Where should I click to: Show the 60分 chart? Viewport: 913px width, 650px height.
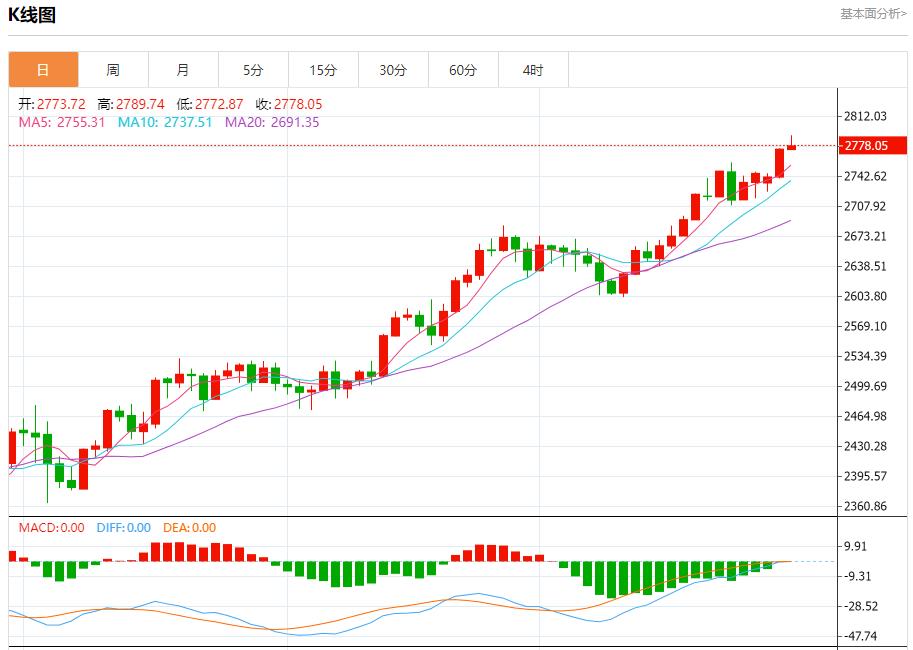click(463, 70)
